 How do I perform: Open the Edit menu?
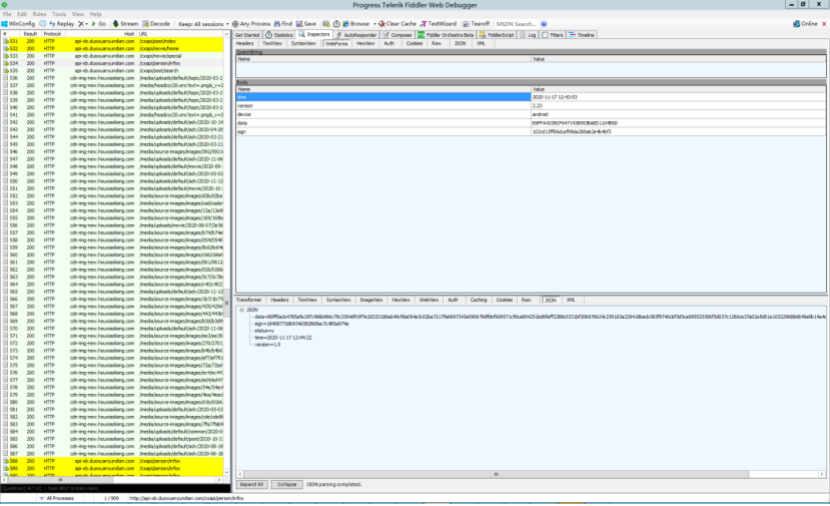(x=22, y=14)
